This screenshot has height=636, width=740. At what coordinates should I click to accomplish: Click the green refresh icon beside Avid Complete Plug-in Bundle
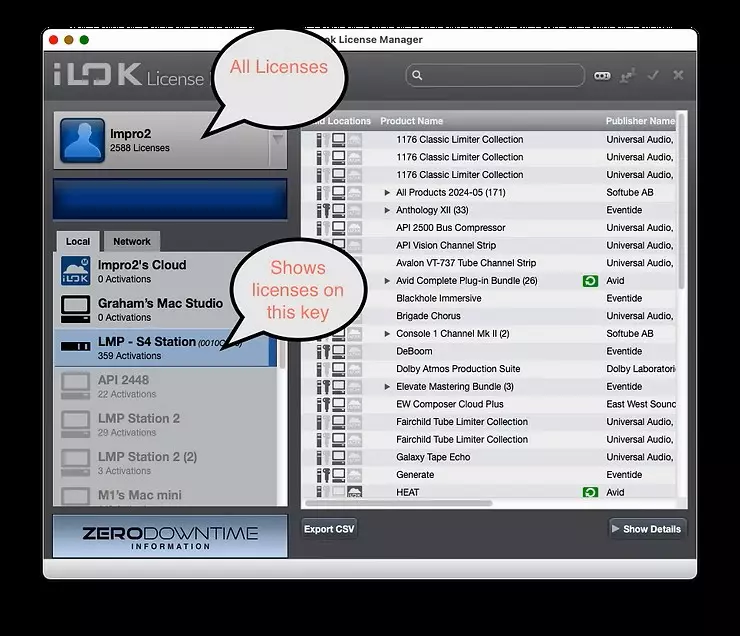[590, 281]
